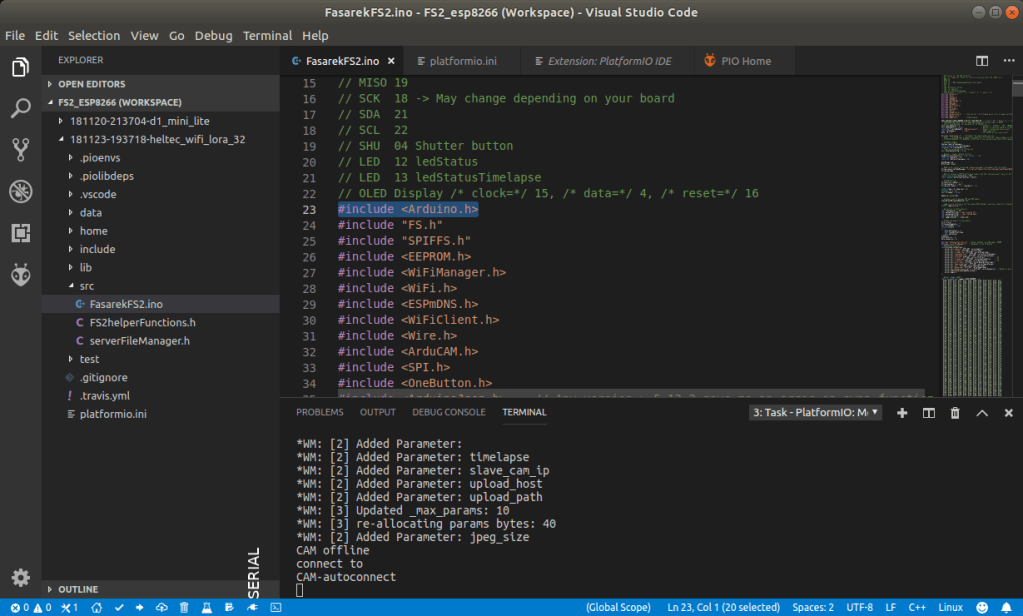Collapse the src folder in Explorer
This screenshot has width=1023, height=616.
86,285
